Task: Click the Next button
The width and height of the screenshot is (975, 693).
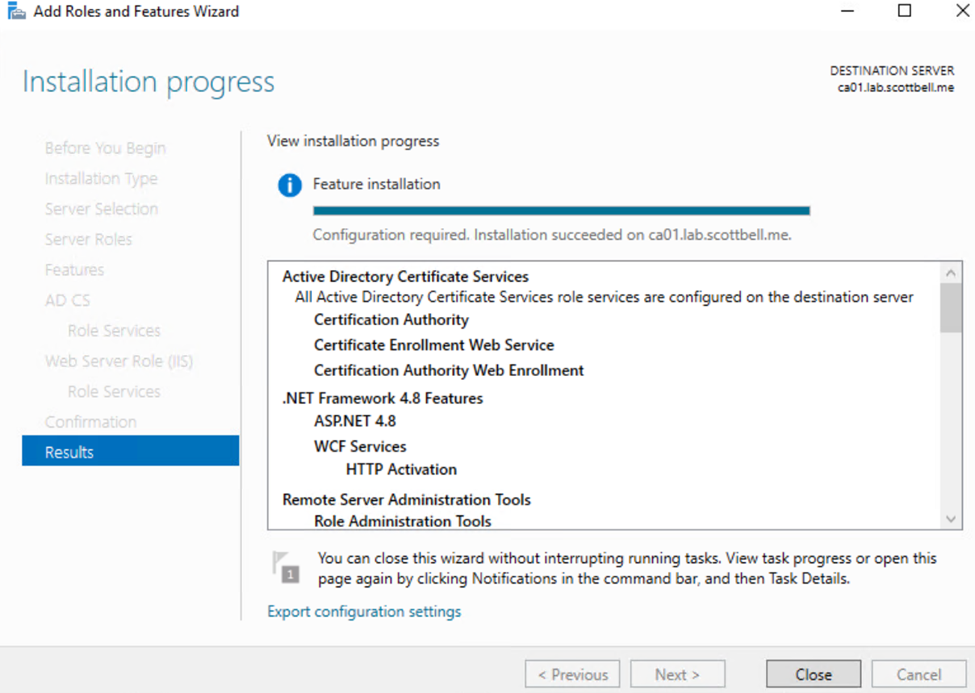Action: coord(677,675)
